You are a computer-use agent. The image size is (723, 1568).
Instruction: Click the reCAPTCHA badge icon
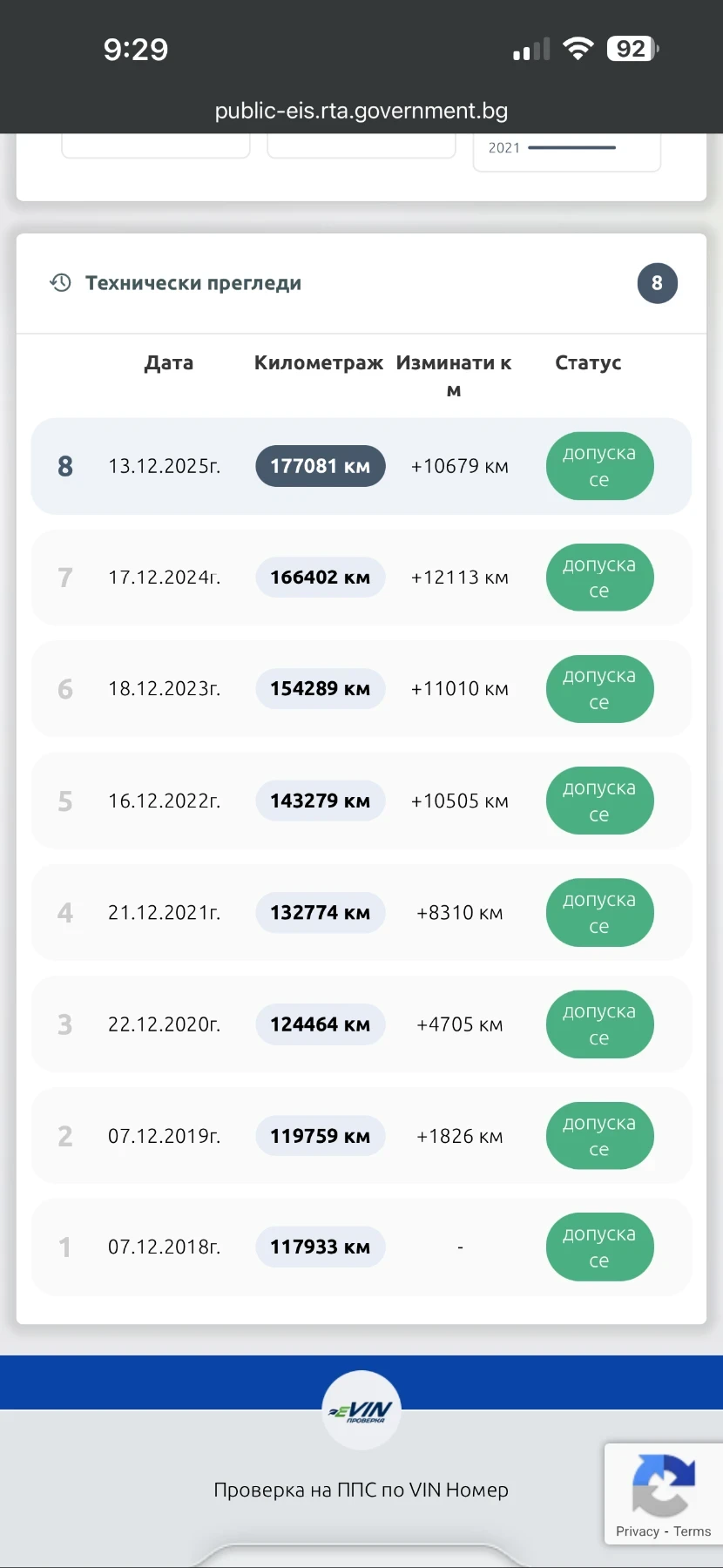pos(663,1484)
